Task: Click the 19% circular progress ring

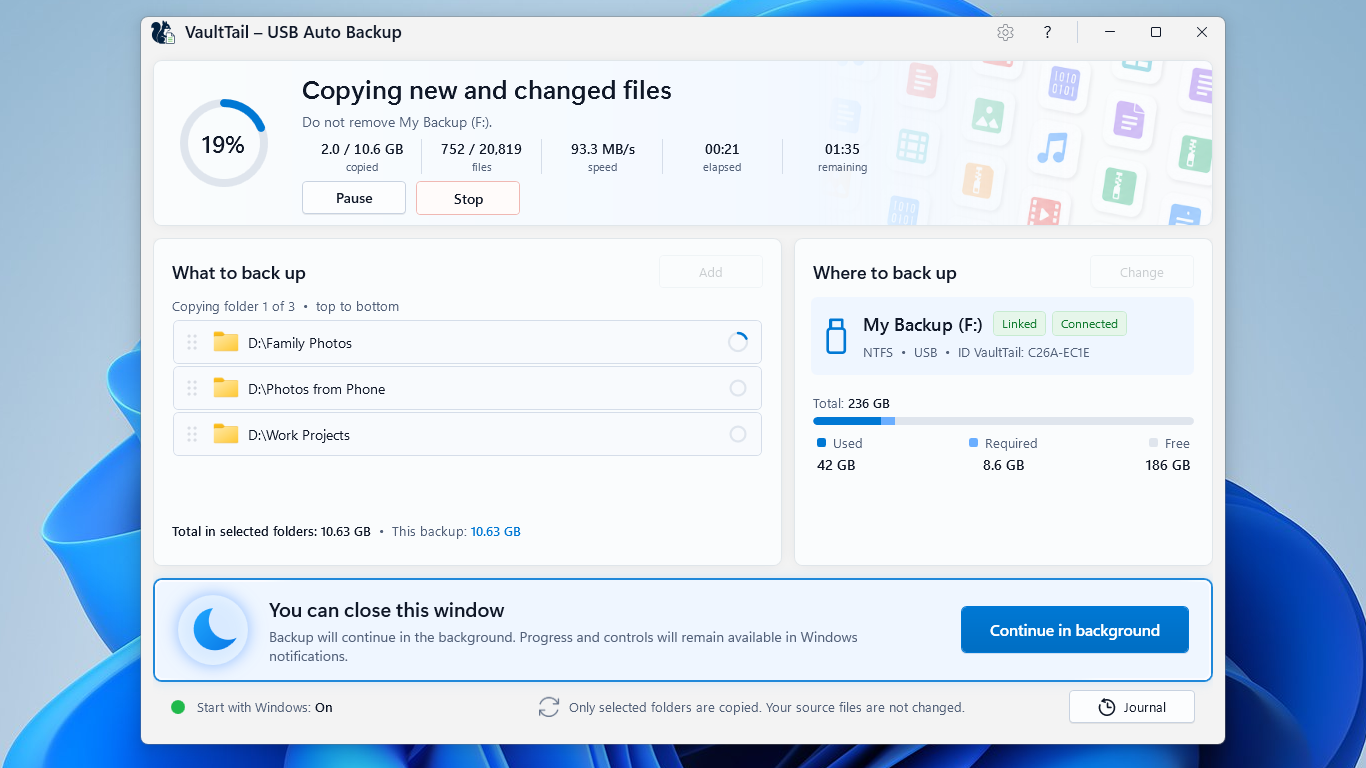Action: (x=223, y=144)
